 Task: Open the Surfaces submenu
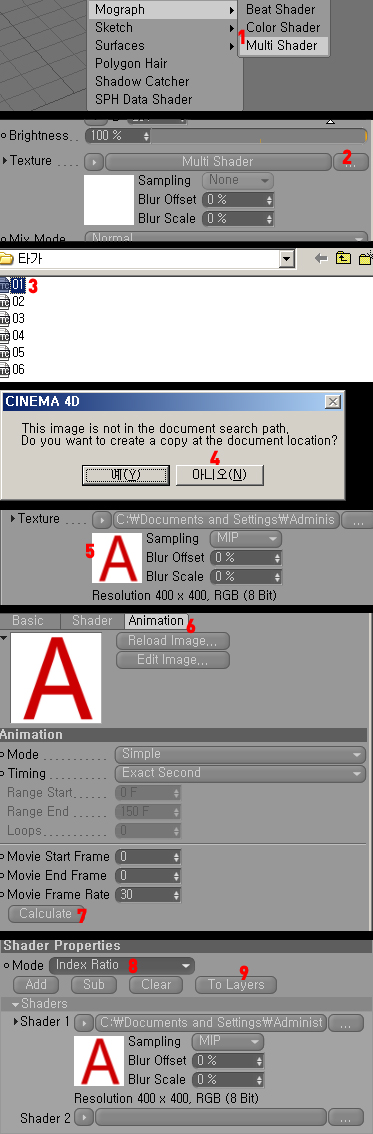coord(166,46)
